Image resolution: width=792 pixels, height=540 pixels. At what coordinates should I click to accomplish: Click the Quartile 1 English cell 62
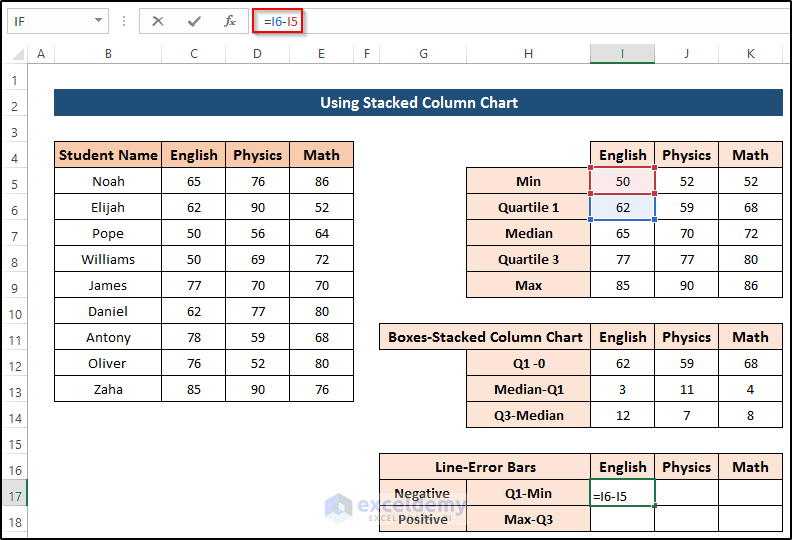coord(622,207)
